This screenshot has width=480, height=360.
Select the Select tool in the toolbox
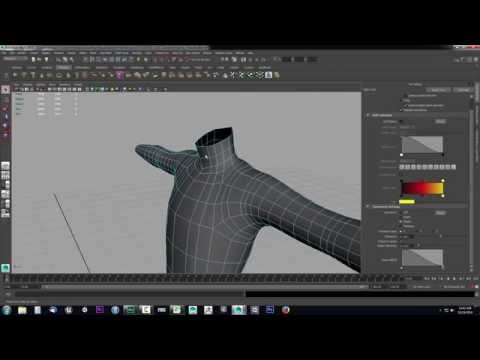click(x=6, y=89)
